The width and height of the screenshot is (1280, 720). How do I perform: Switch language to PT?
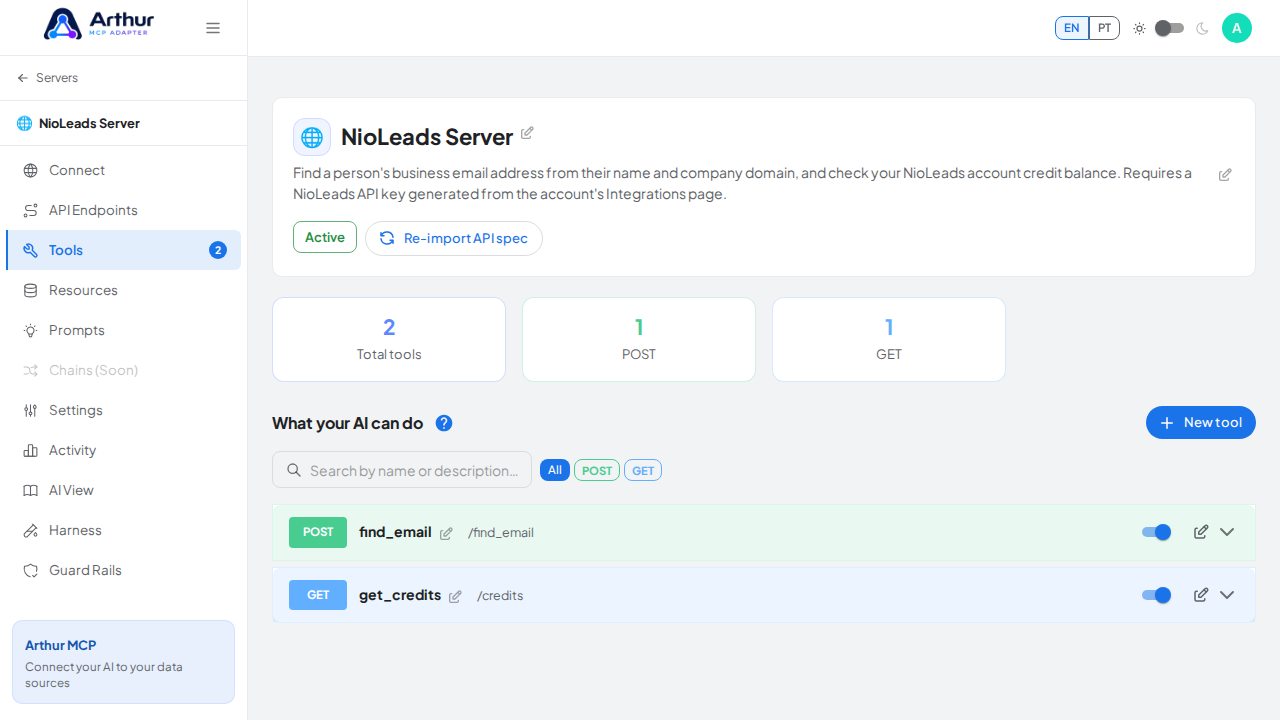[x=1104, y=28]
